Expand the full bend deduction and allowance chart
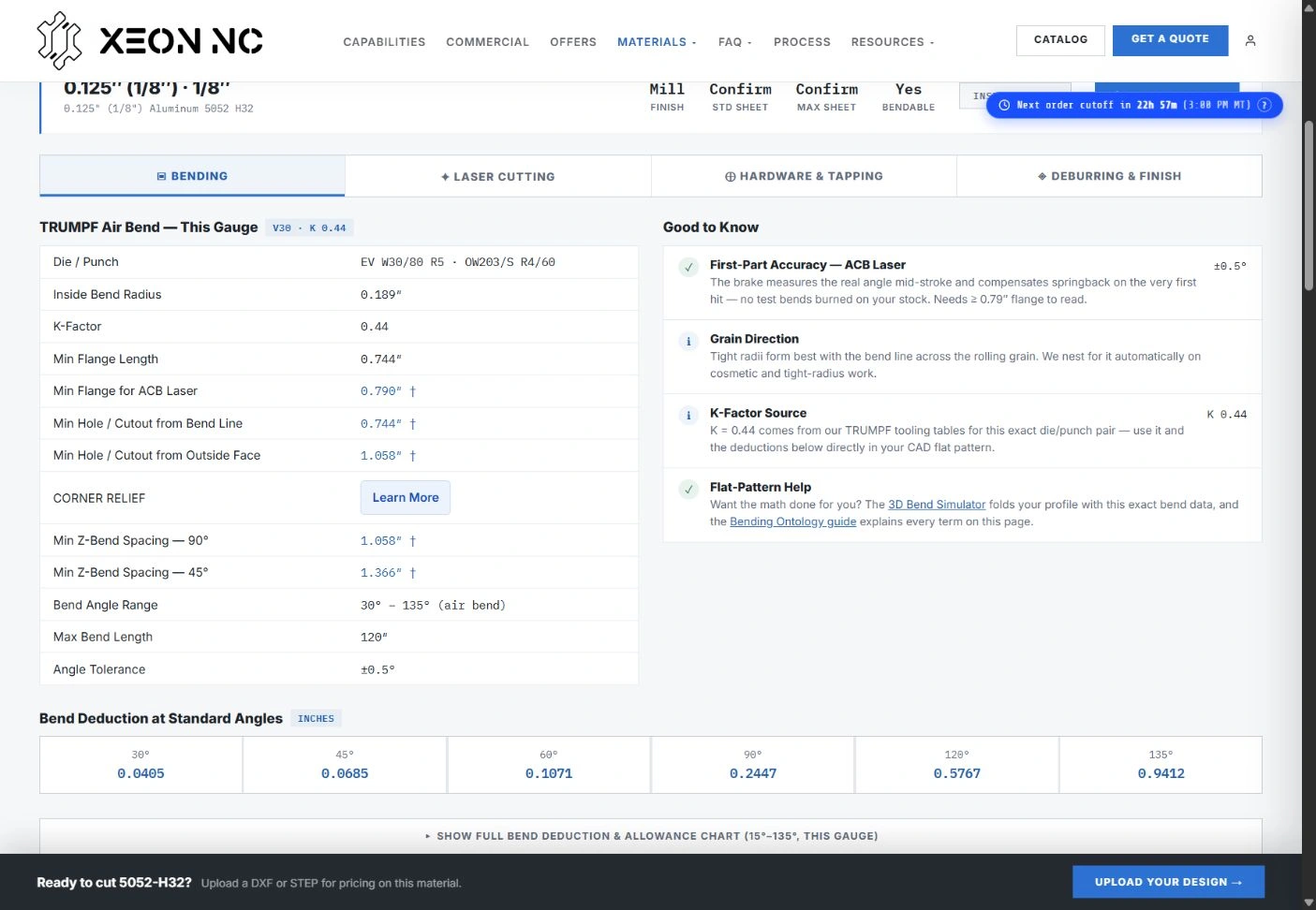This screenshot has height=910, width=1316. (651, 836)
